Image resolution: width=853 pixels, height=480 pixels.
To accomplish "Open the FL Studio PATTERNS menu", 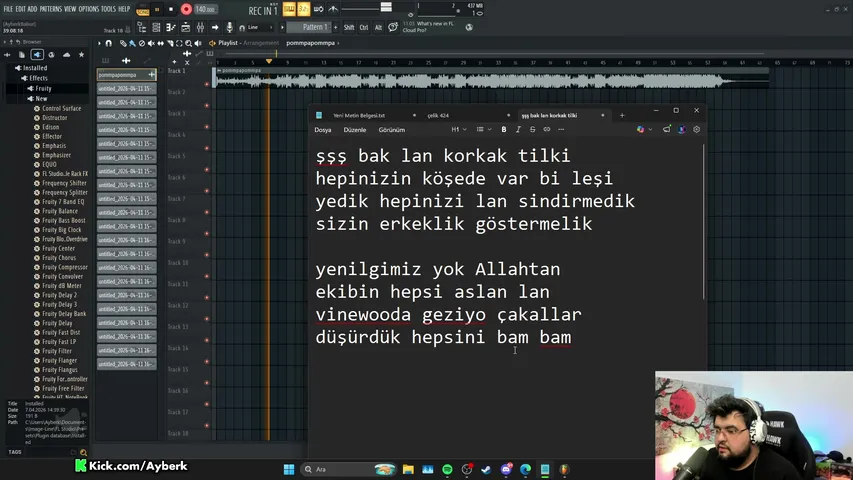I will click(51, 9).
